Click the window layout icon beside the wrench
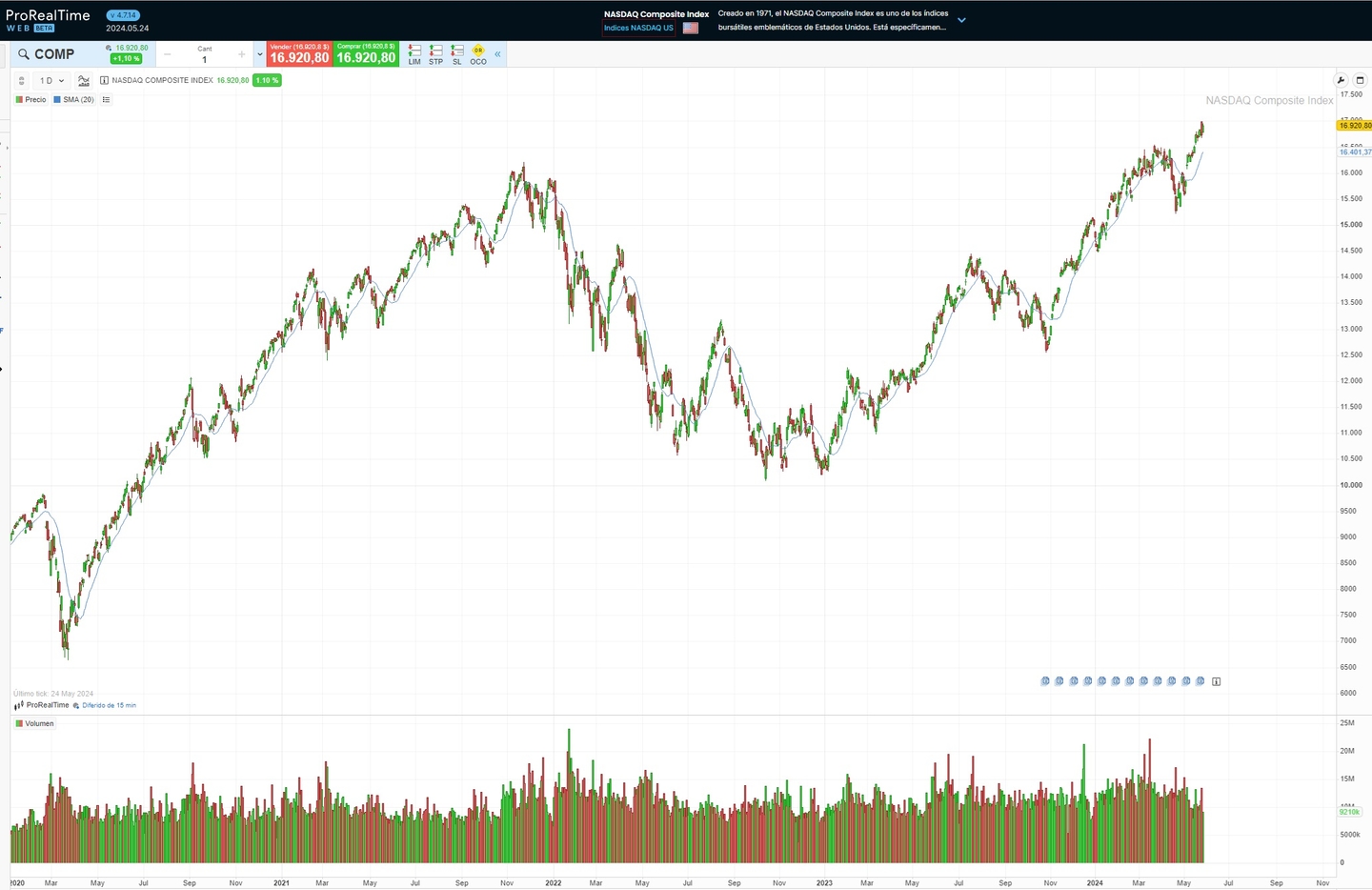 tap(1359, 81)
